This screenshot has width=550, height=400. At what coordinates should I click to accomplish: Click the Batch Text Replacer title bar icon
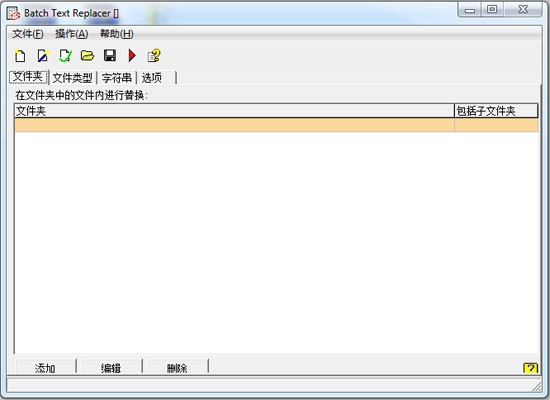[x=13, y=13]
